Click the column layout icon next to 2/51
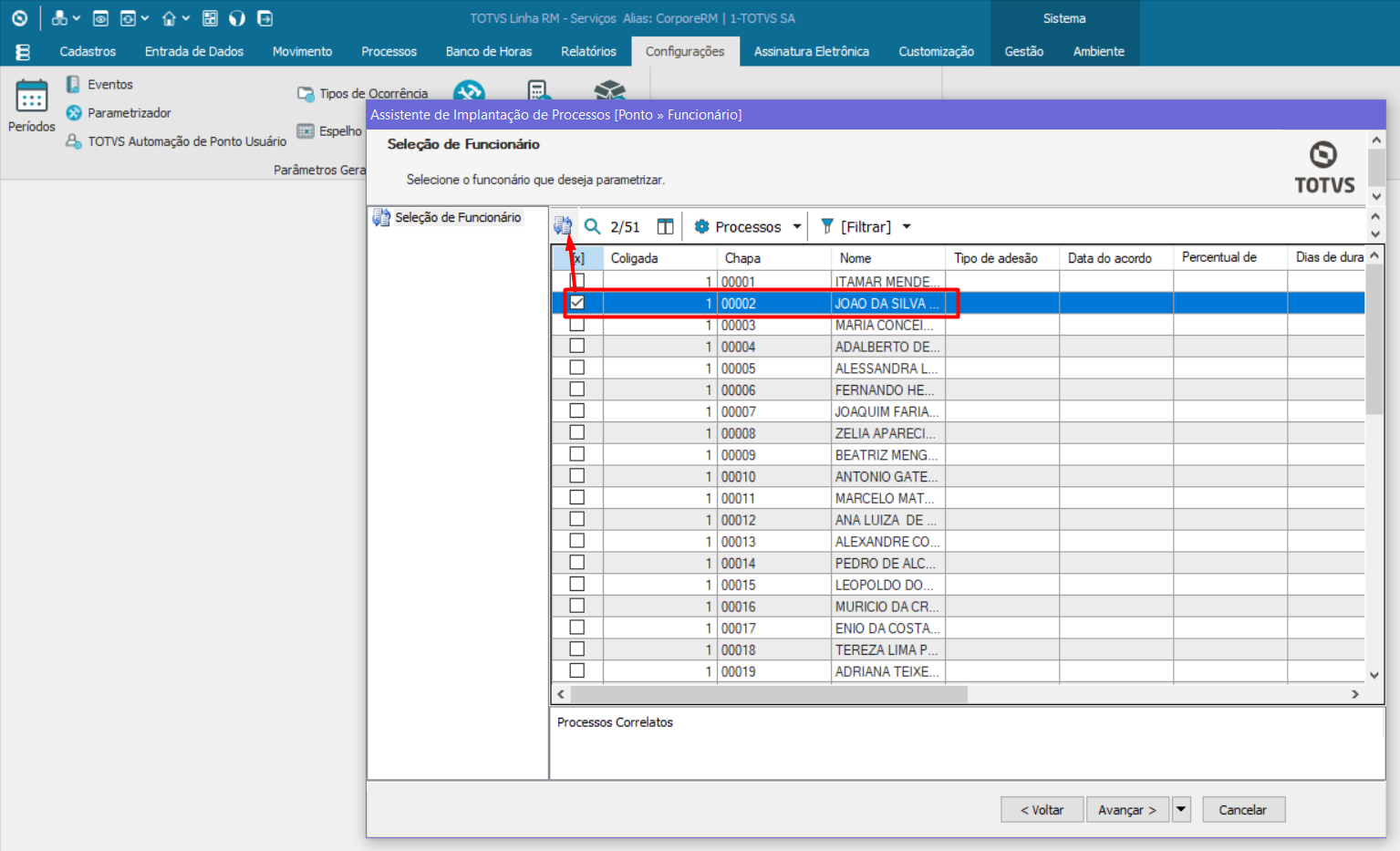The image size is (1400, 851). 665,225
